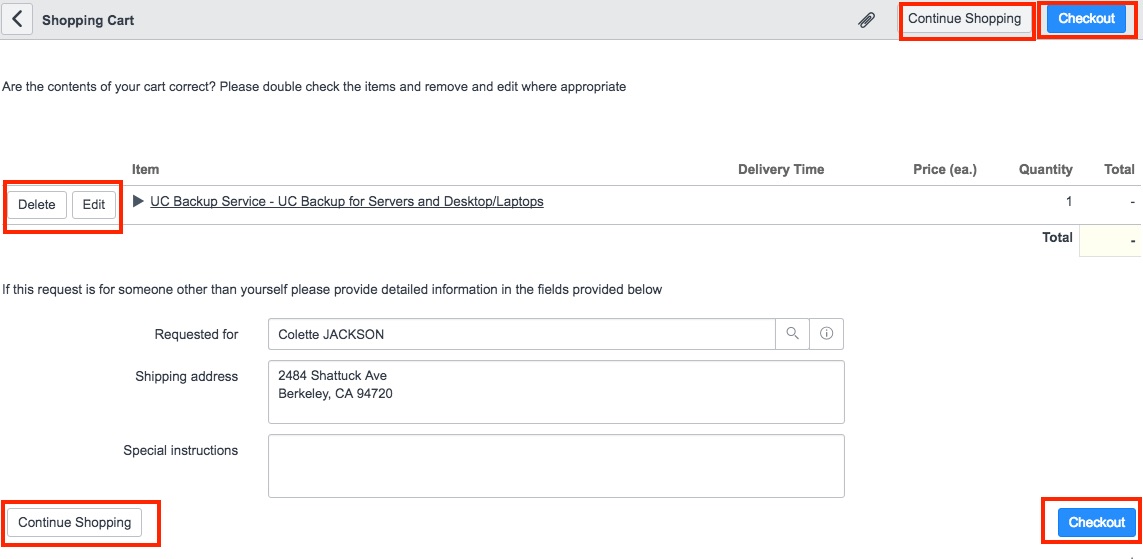Viewport: 1143px width, 559px height.
Task: Click the Checkout button in the header
Action: pos(1086,19)
